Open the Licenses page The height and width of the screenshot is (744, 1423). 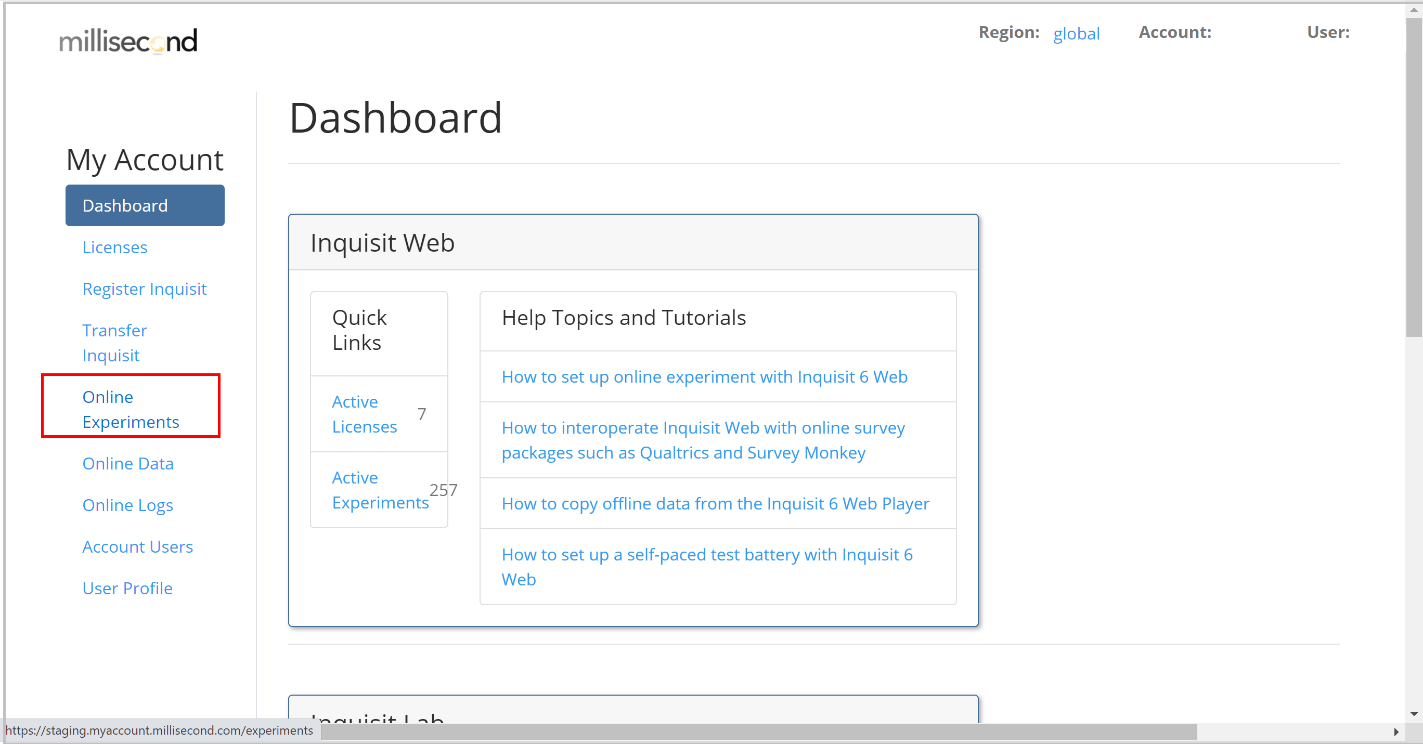pyautogui.click(x=115, y=247)
